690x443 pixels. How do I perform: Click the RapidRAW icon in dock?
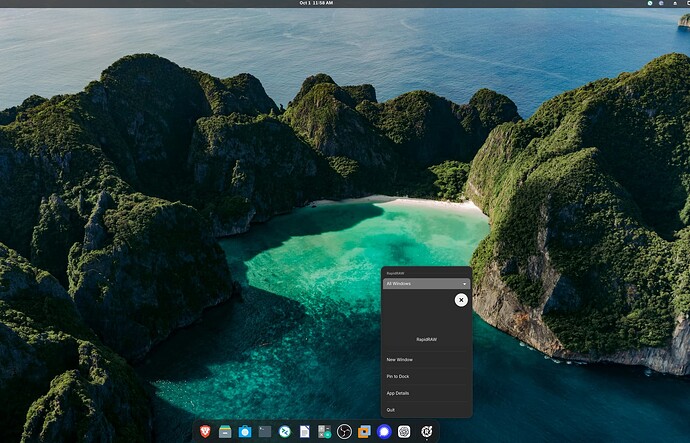(426, 432)
